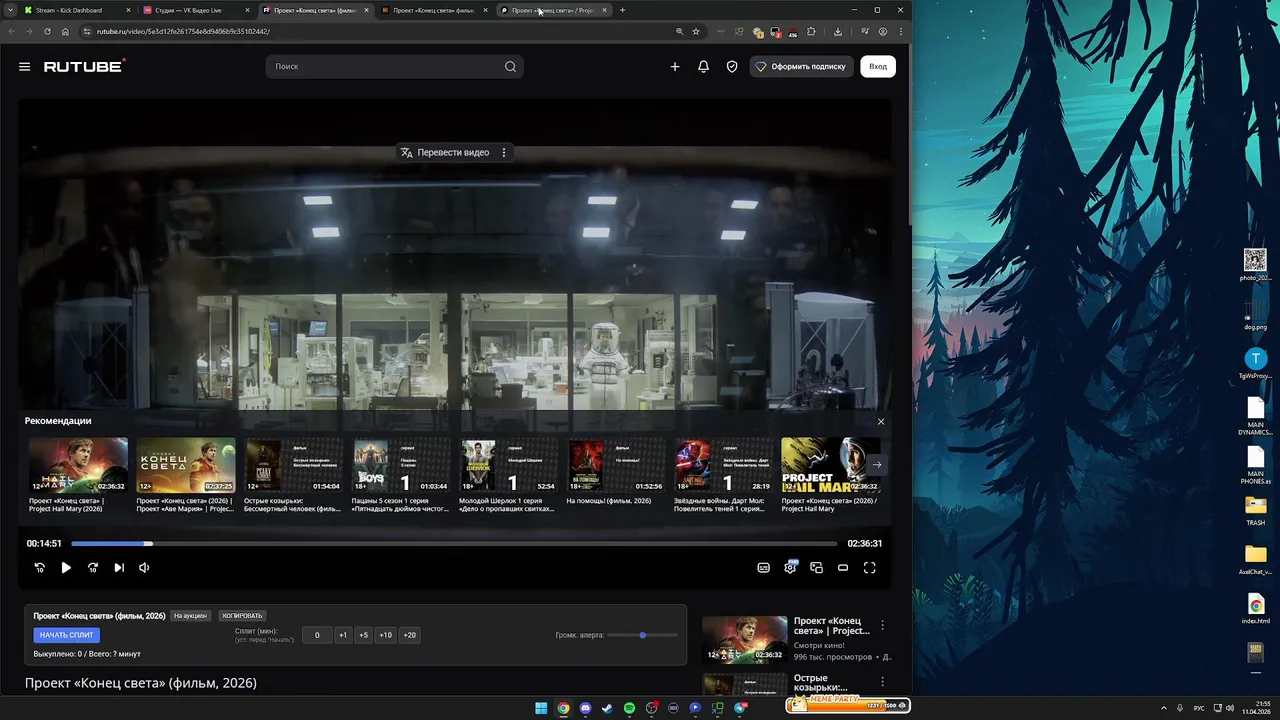This screenshot has width=1280, height=720.
Task: Seek on the video progress bar
Action: pyautogui.click(x=454, y=543)
